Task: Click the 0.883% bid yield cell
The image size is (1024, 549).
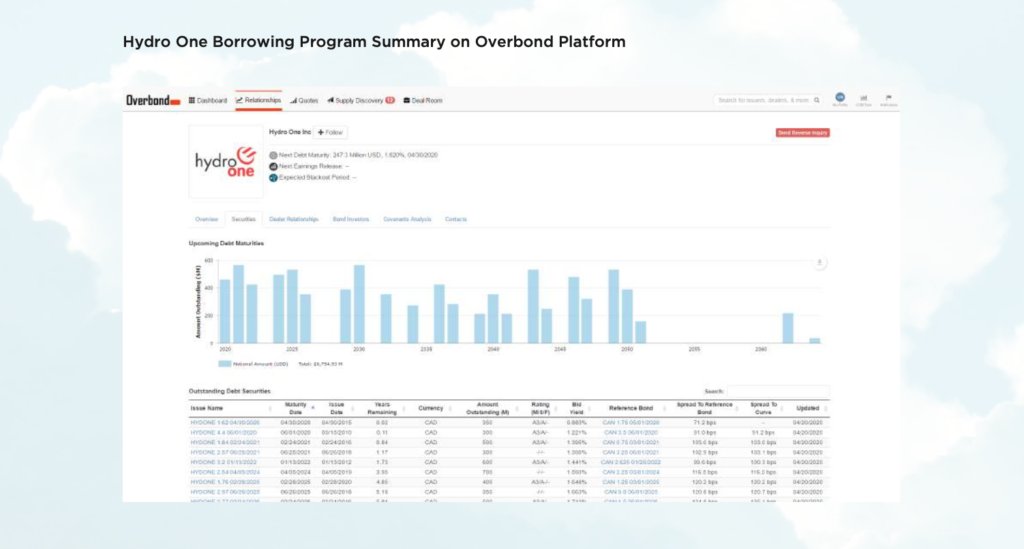Action: [576, 423]
